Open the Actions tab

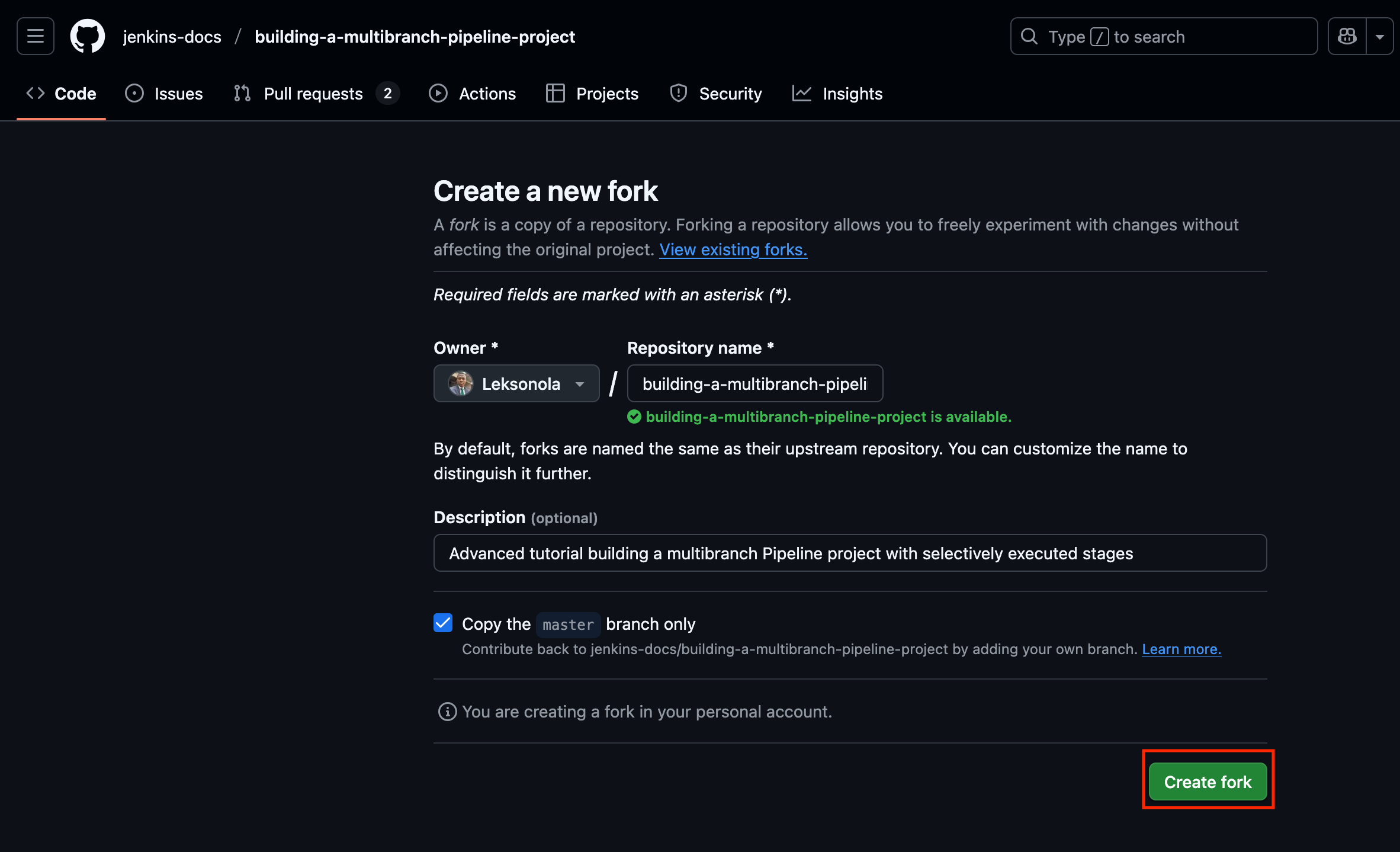click(x=473, y=94)
